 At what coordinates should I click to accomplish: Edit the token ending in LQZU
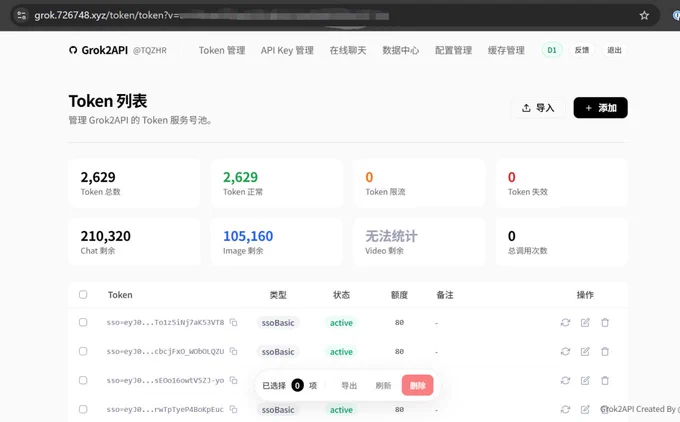pyautogui.click(x=585, y=351)
